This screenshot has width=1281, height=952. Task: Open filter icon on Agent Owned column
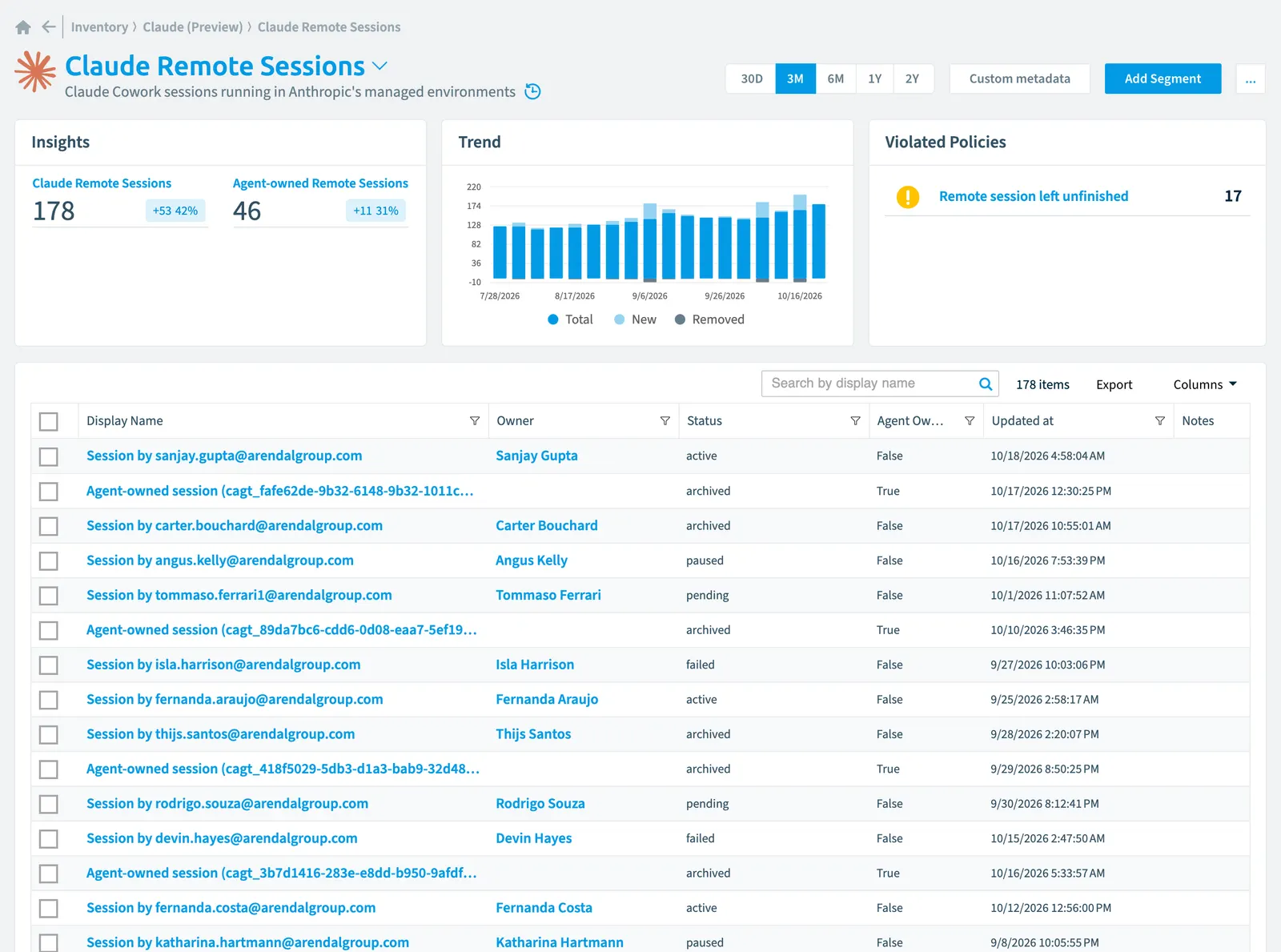point(970,421)
